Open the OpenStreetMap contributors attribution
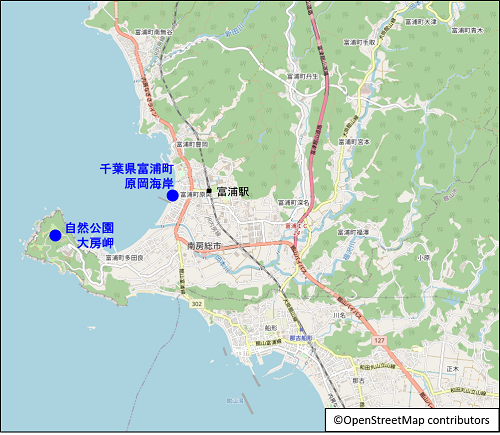 (412, 420)
